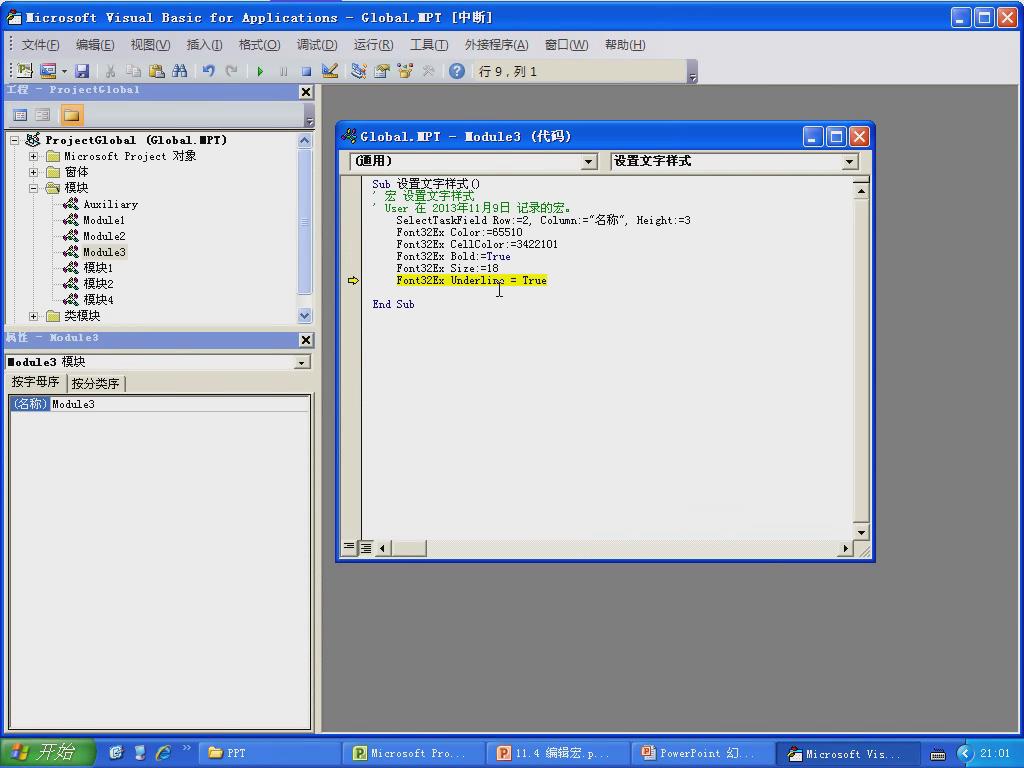Click the code window vertical scroll down arrow
This screenshot has width=1024, height=768.
coord(861,532)
